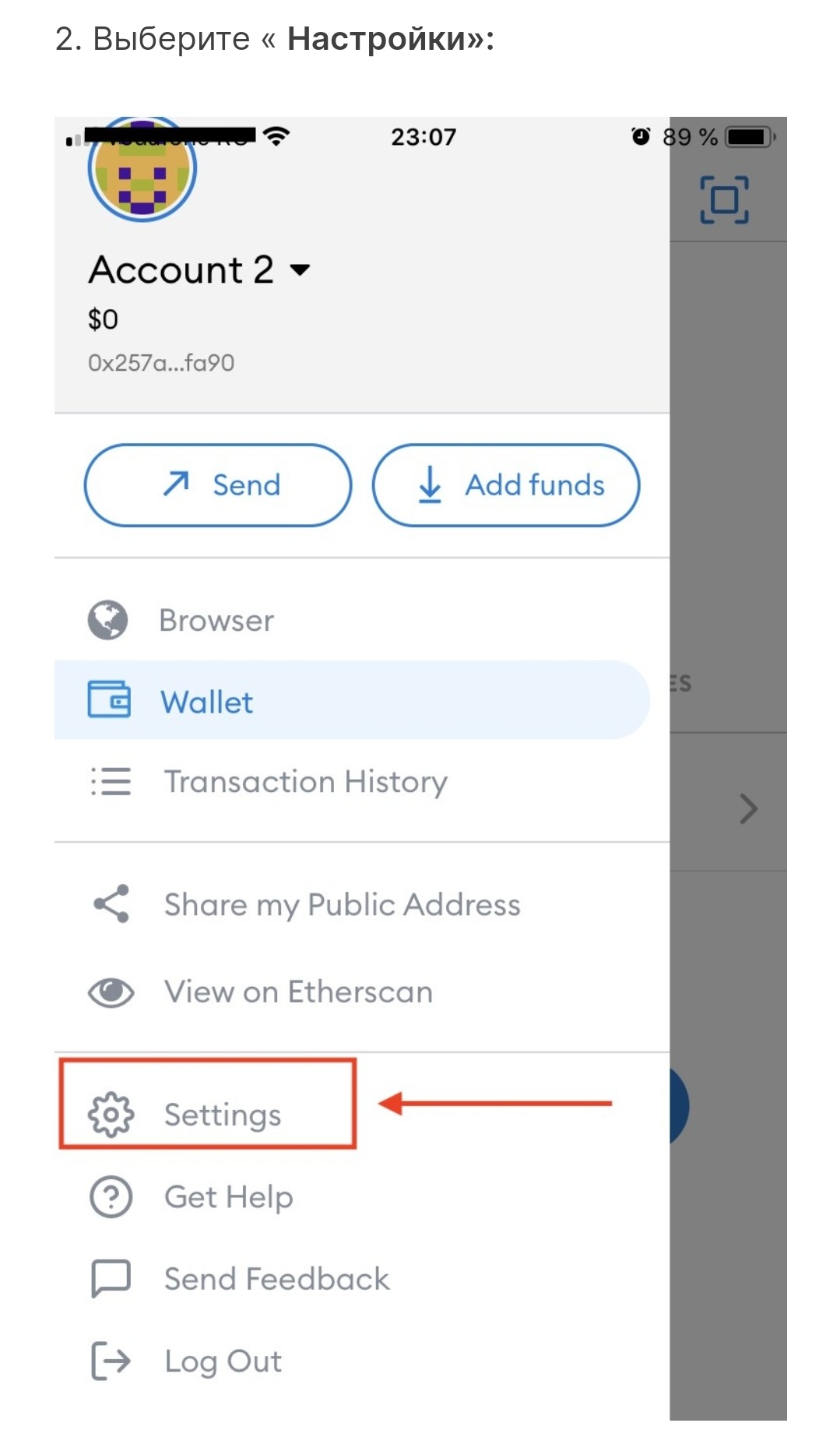This screenshot has height=1444, width=840.
Task: Click the Transaction History list icon
Action: click(111, 781)
